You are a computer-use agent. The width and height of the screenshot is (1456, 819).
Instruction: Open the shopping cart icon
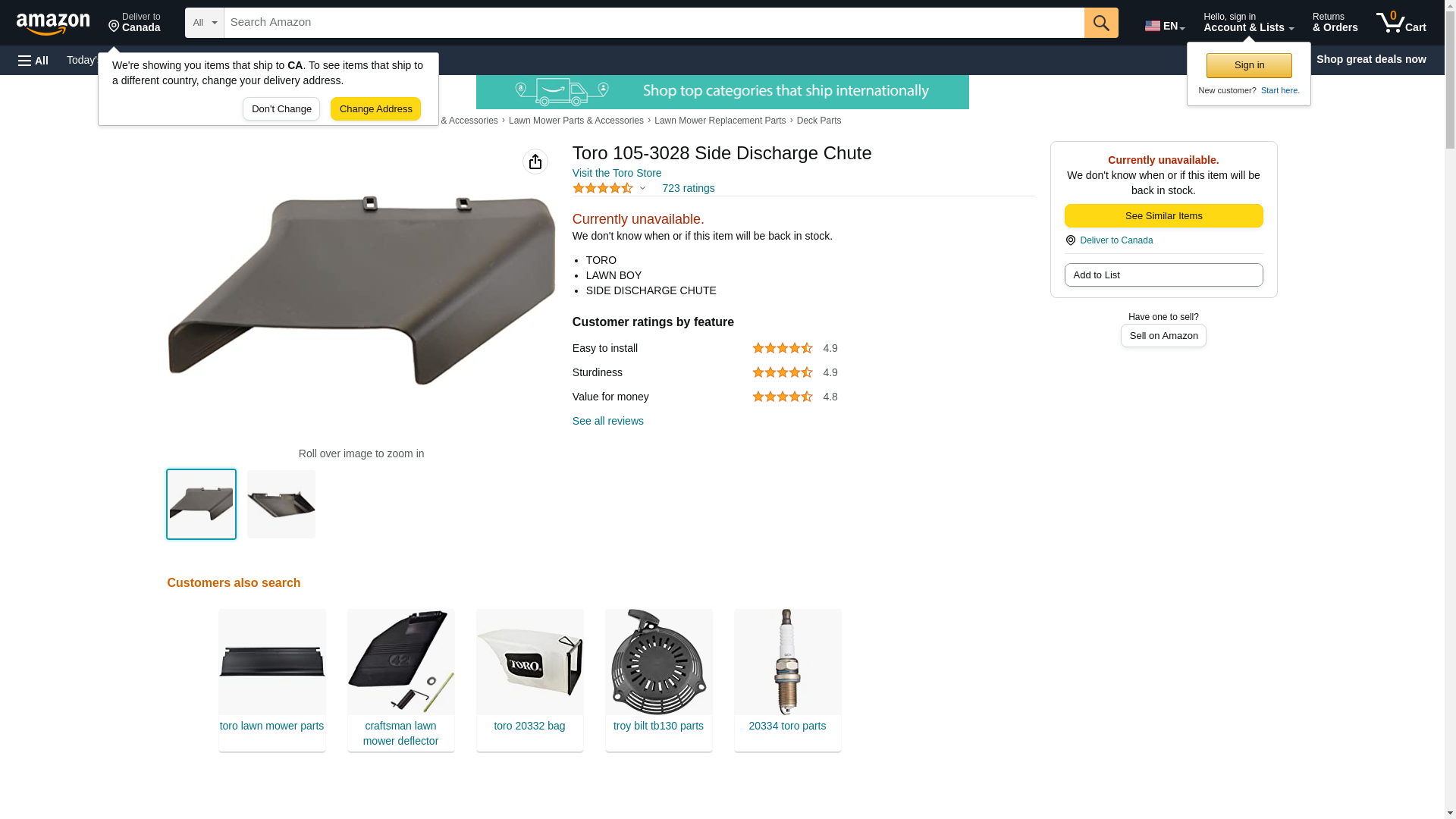[1401, 23]
